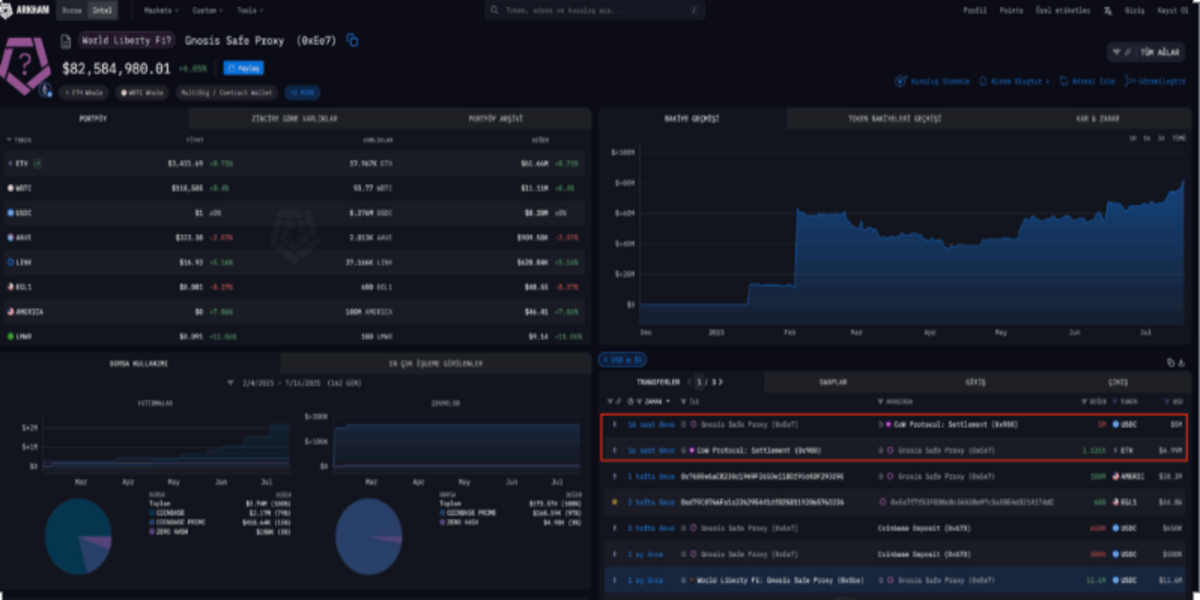Open the Profil link in header
The width and height of the screenshot is (1200, 600).
click(x=975, y=10)
